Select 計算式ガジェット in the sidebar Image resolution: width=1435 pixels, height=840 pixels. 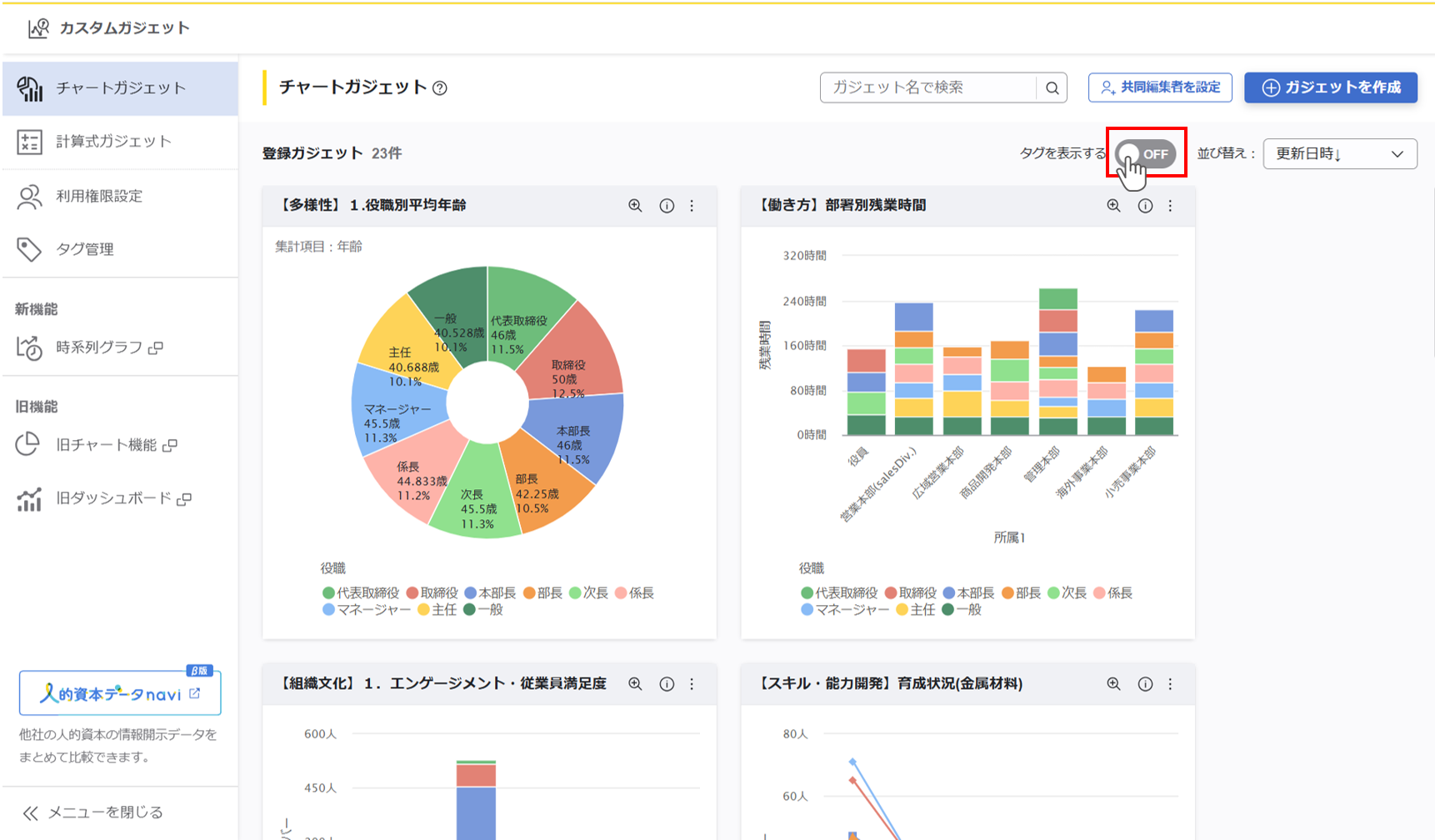pyautogui.click(x=113, y=142)
